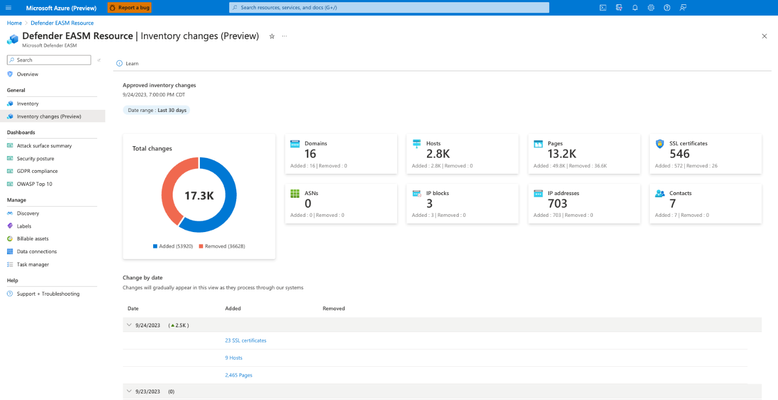
Task: Open the 23 SSL certificates link
Action: [246, 340]
